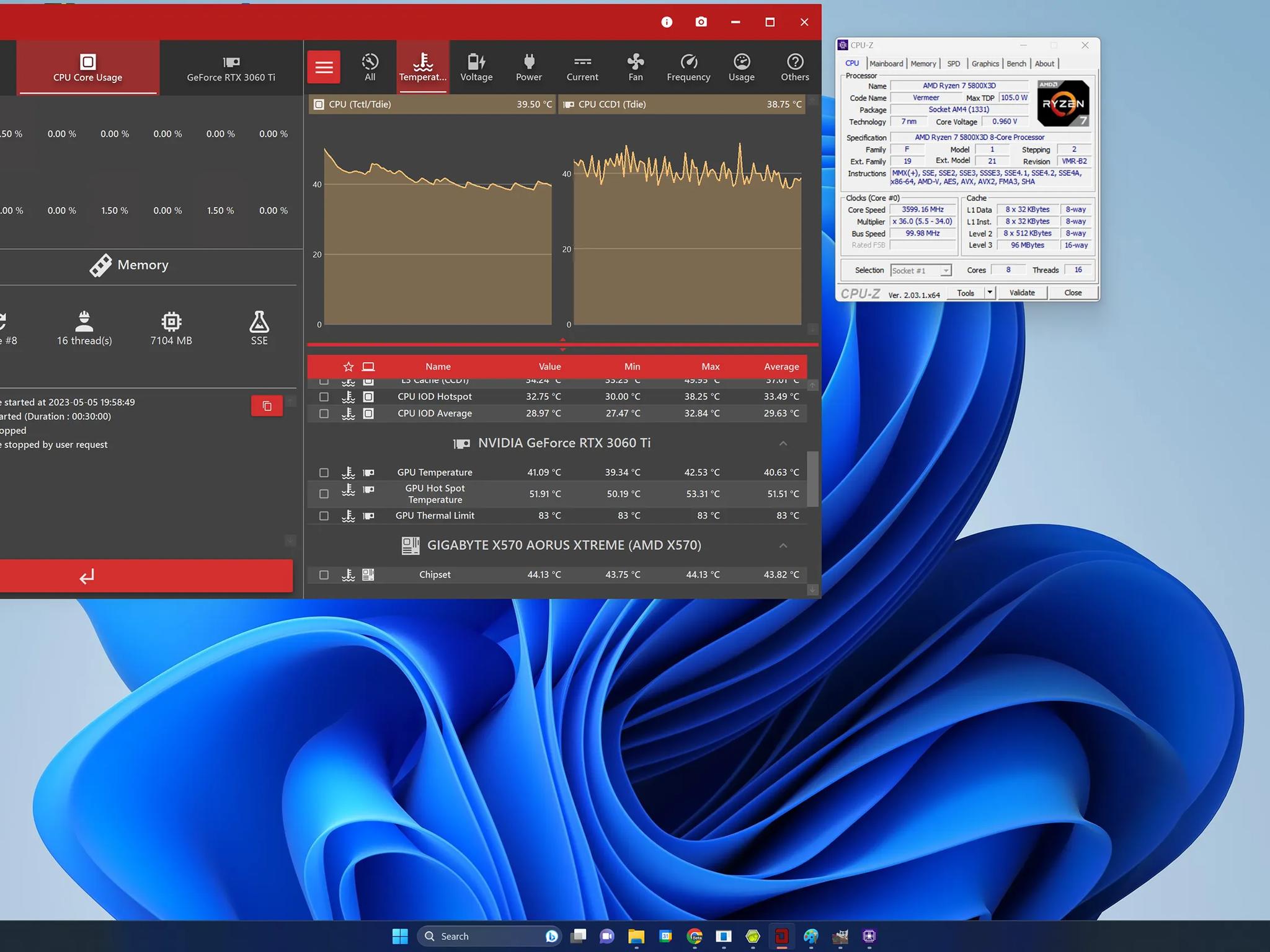Switch to Frequency sensor category

(688, 67)
